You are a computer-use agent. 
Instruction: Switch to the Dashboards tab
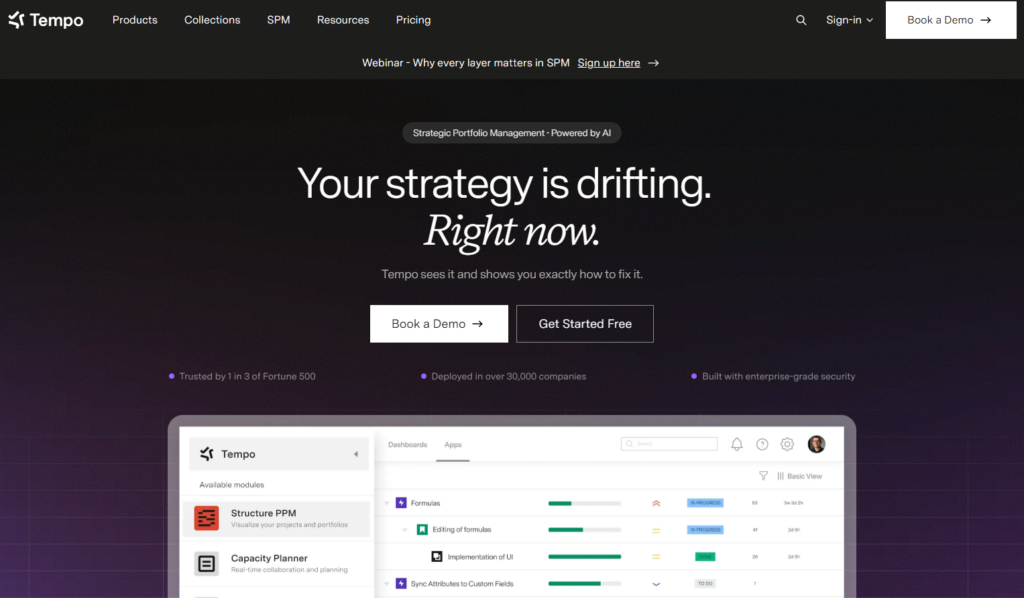408,445
